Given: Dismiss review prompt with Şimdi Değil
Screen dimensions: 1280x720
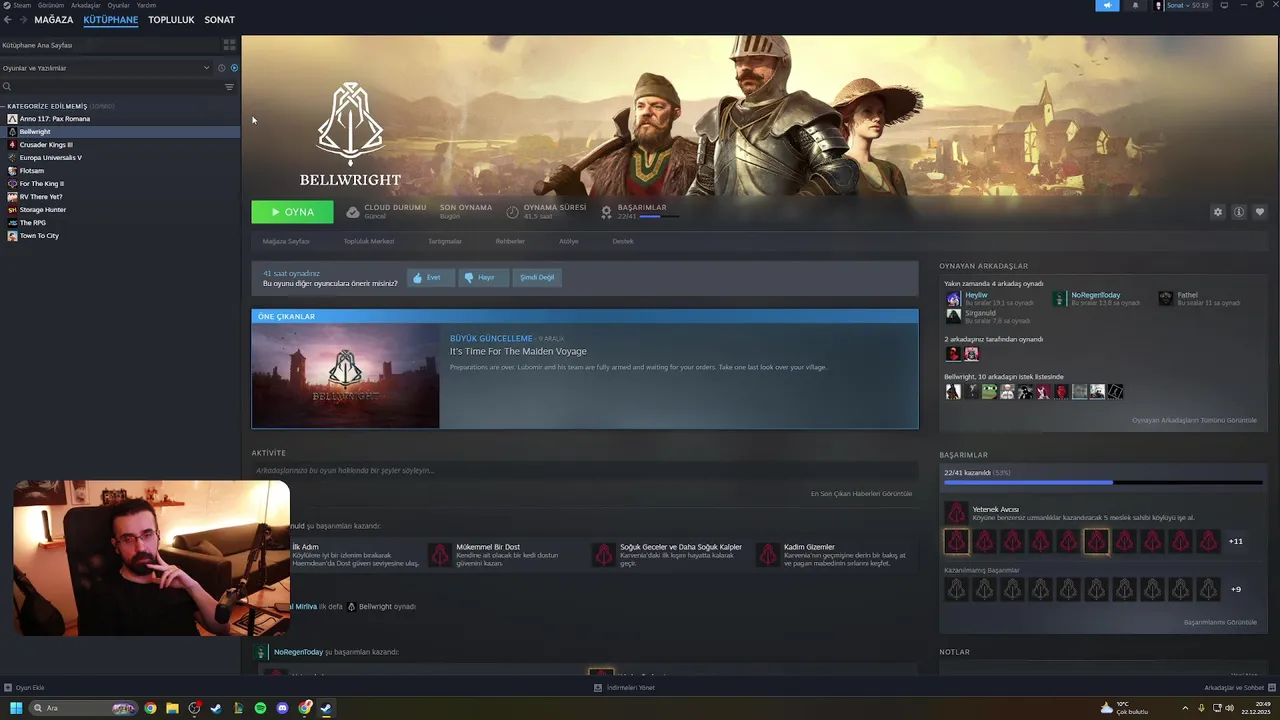Looking at the screenshot, I should point(537,277).
